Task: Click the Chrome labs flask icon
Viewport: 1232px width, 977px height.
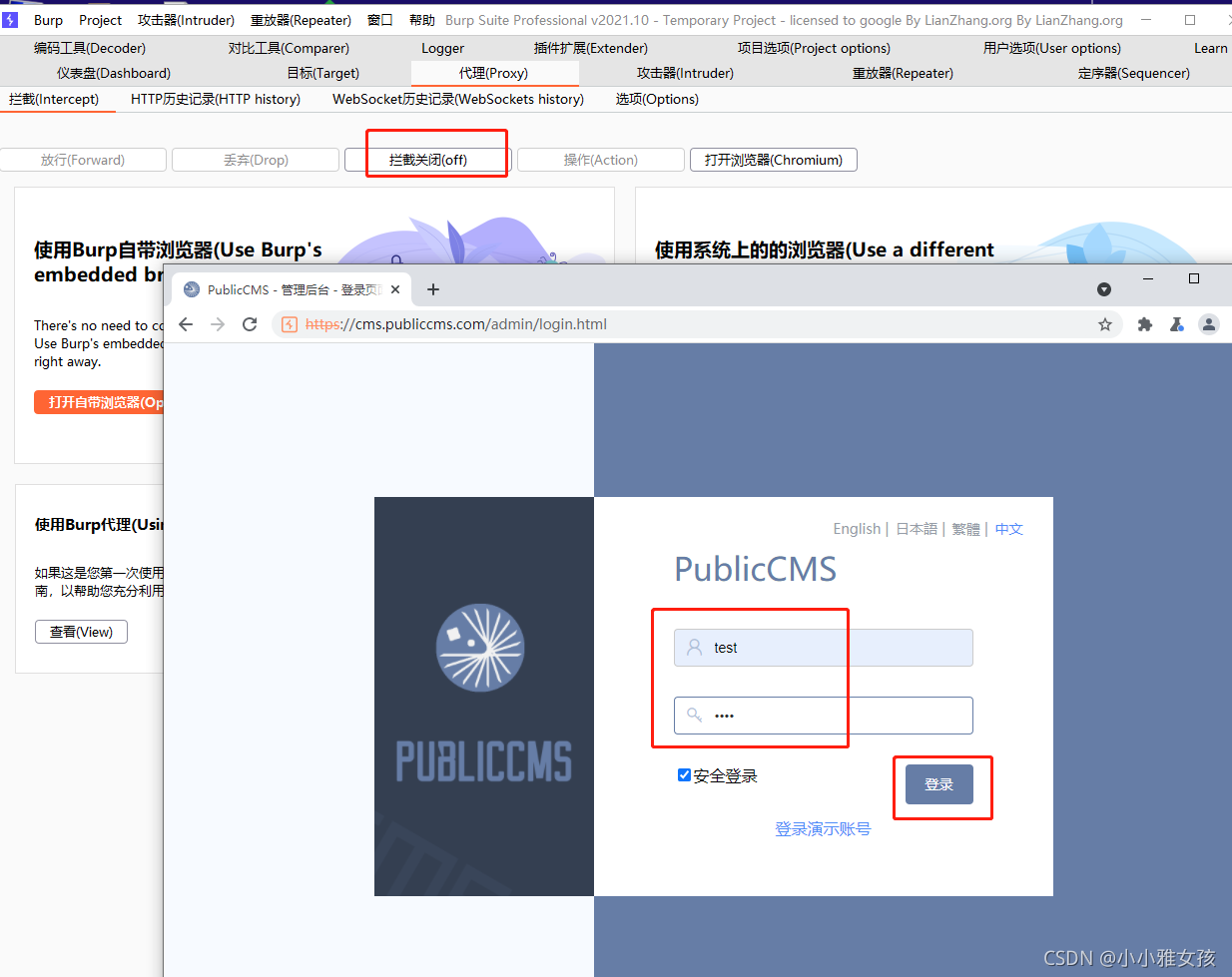Action: coord(1177,324)
